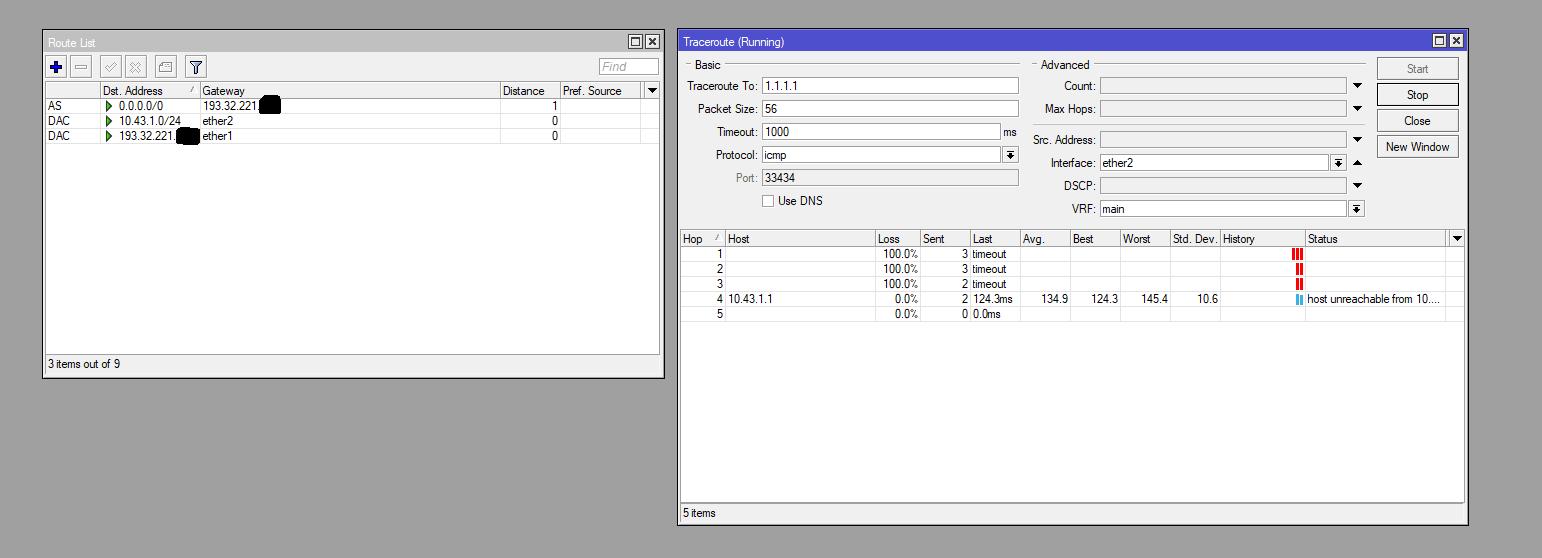Image resolution: width=1542 pixels, height=558 pixels.
Task: Collapse the Interface option with up arrow
Action: (1357, 163)
